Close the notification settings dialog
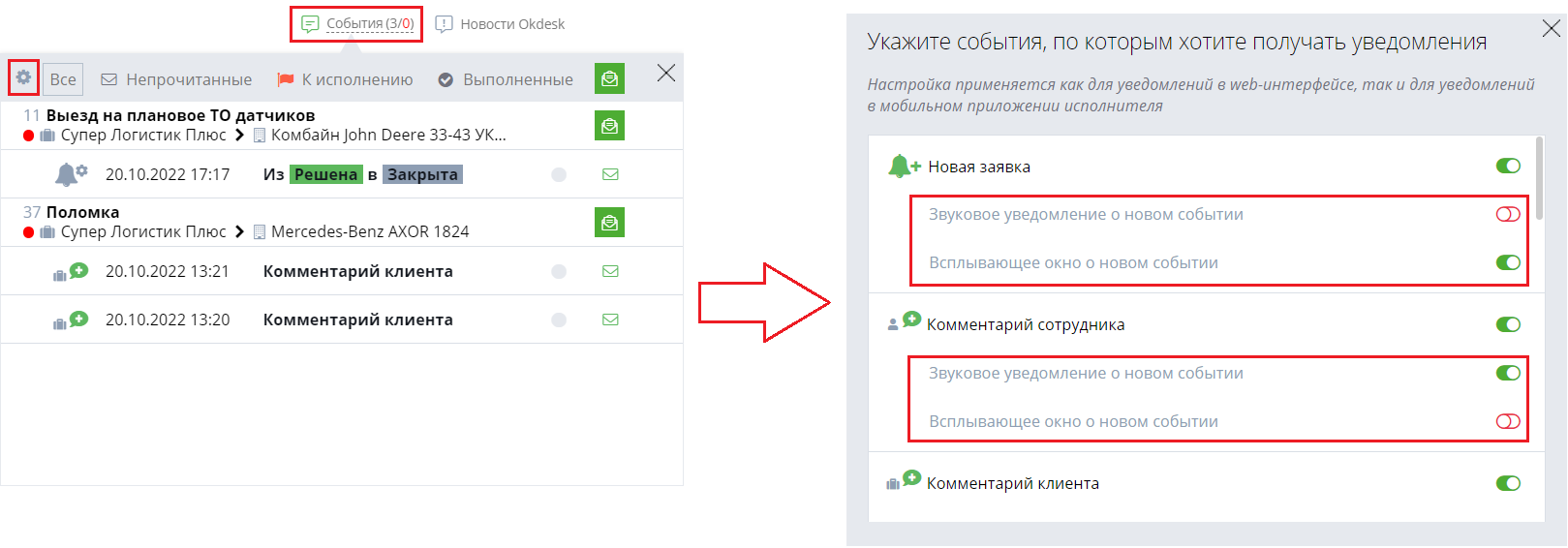The image size is (1568, 548). (x=1551, y=28)
